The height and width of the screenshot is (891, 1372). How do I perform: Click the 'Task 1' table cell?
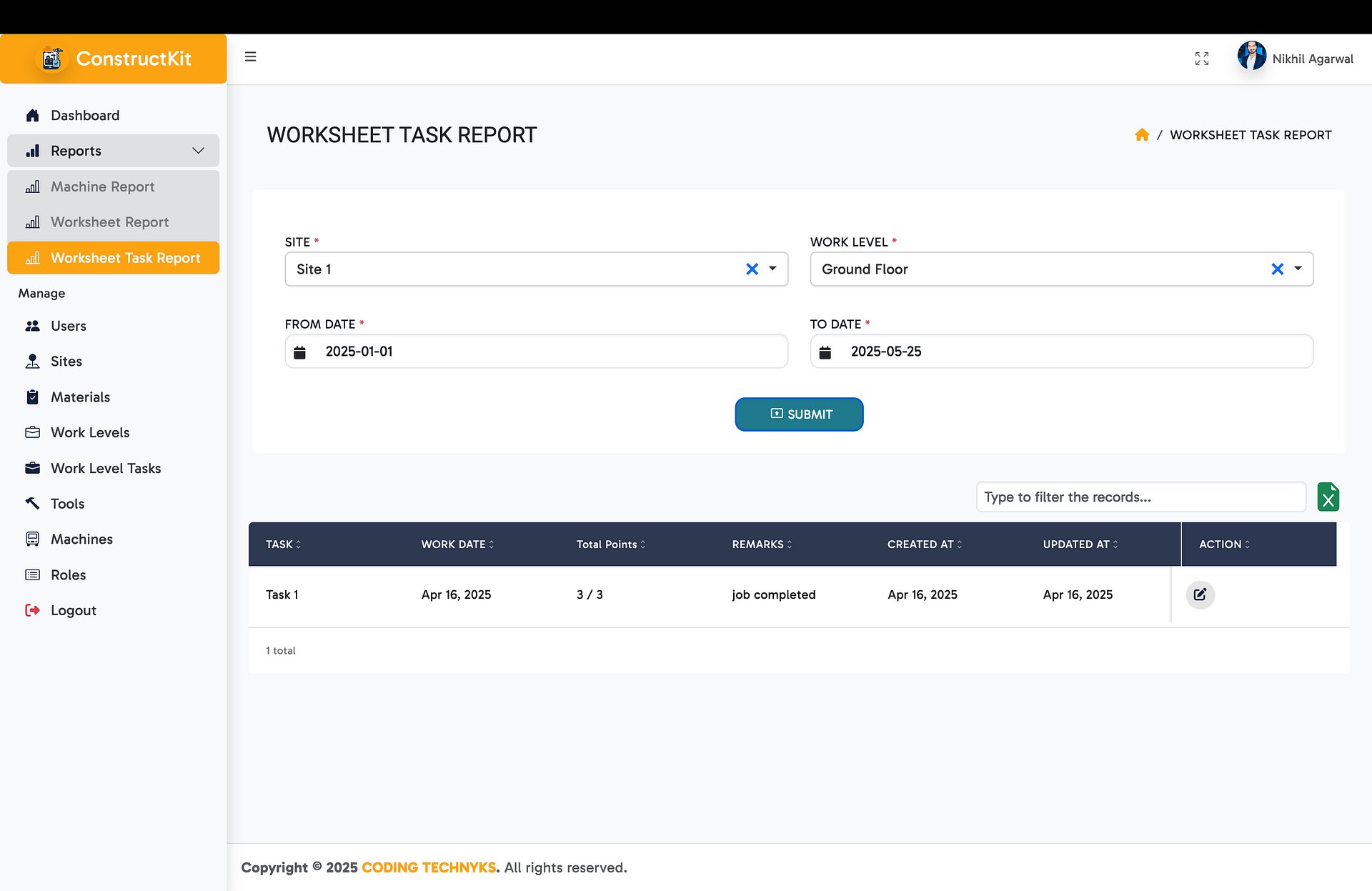pos(282,594)
